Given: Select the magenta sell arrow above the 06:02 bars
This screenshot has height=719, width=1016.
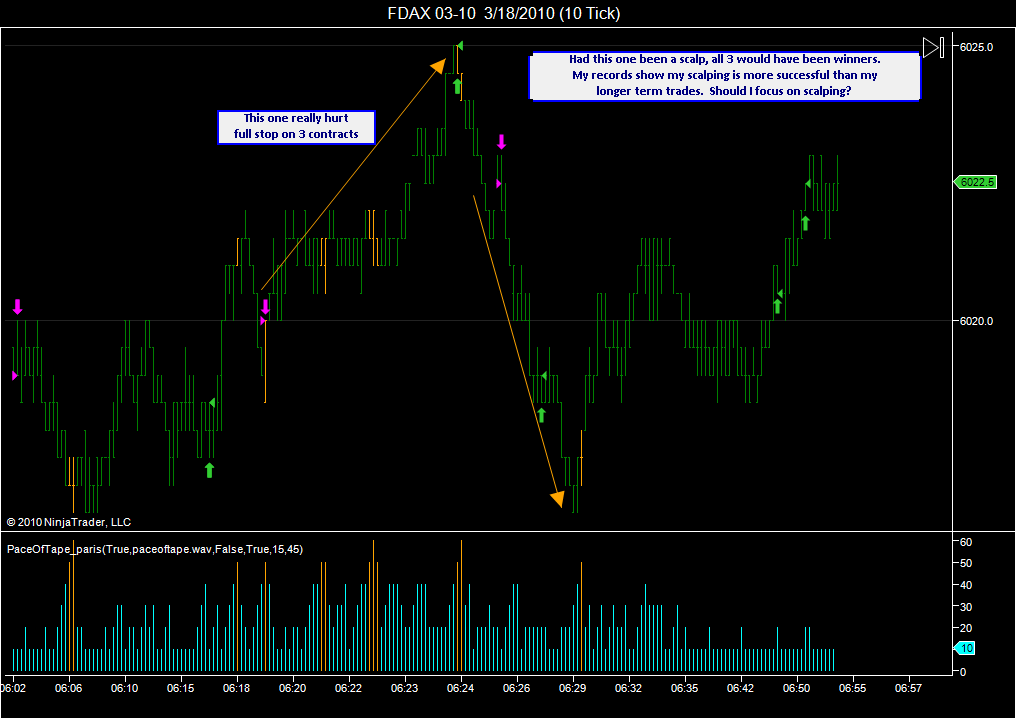Looking at the screenshot, I should point(17,307).
